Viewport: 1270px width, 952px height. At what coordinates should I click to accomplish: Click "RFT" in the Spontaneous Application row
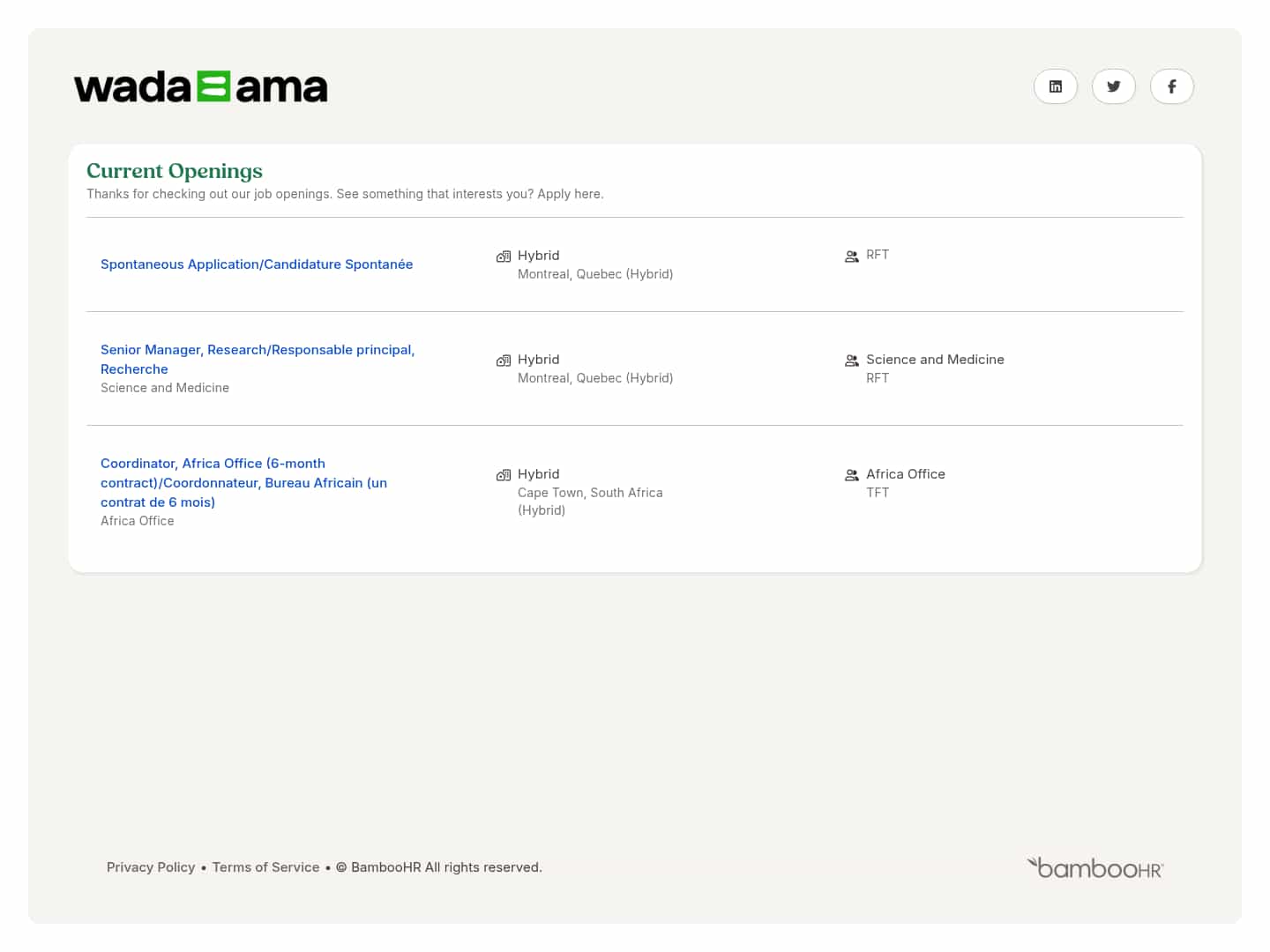[x=878, y=255]
